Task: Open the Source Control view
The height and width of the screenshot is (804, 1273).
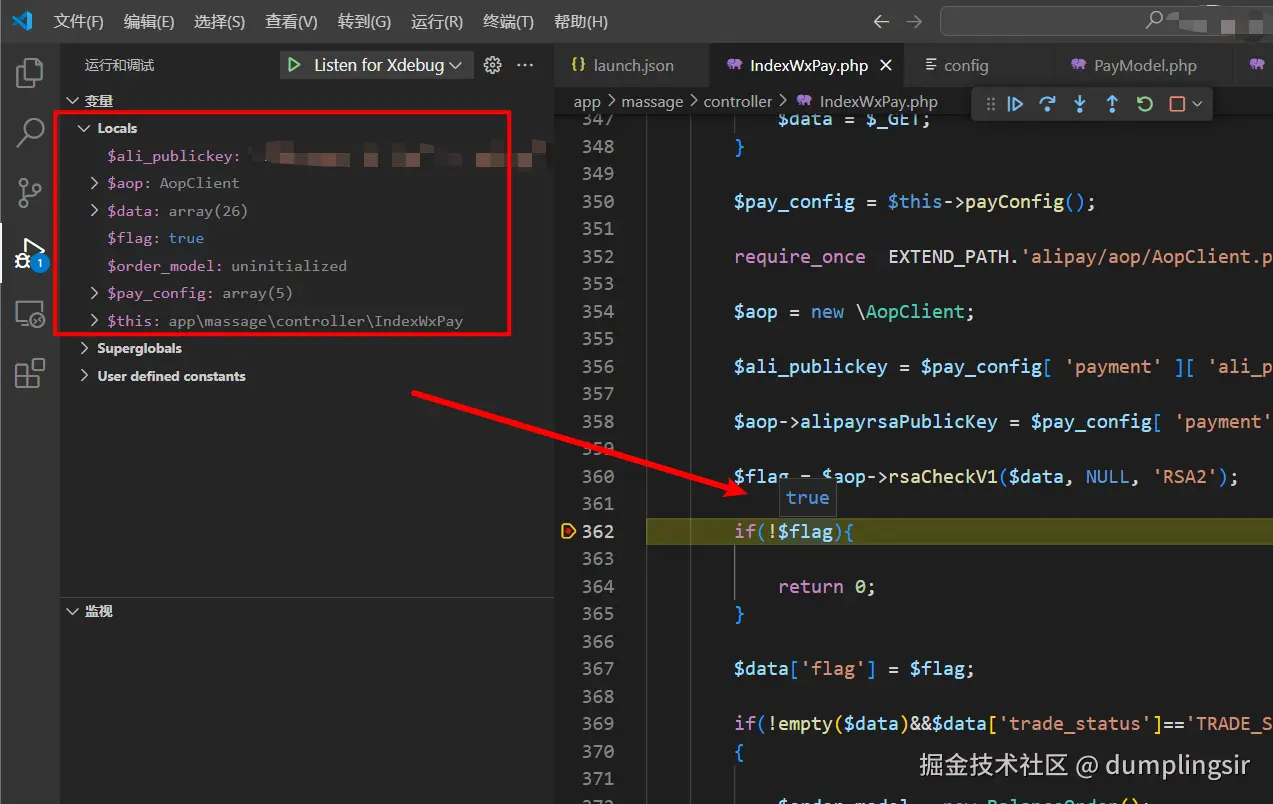Action: pos(30,192)
